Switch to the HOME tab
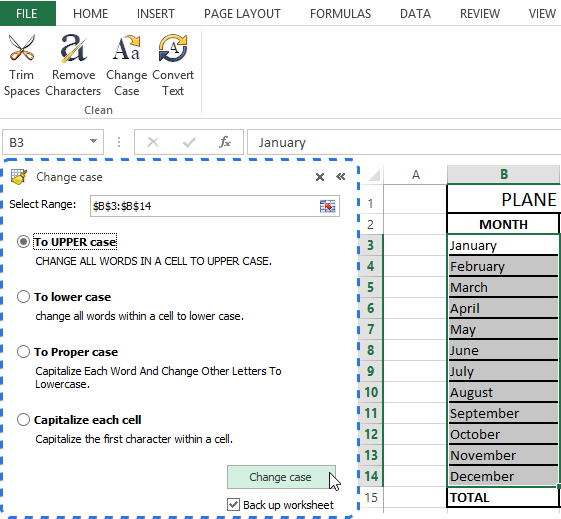Image resolution: width=561 pixels, height=519 pixels. [91, 14]
